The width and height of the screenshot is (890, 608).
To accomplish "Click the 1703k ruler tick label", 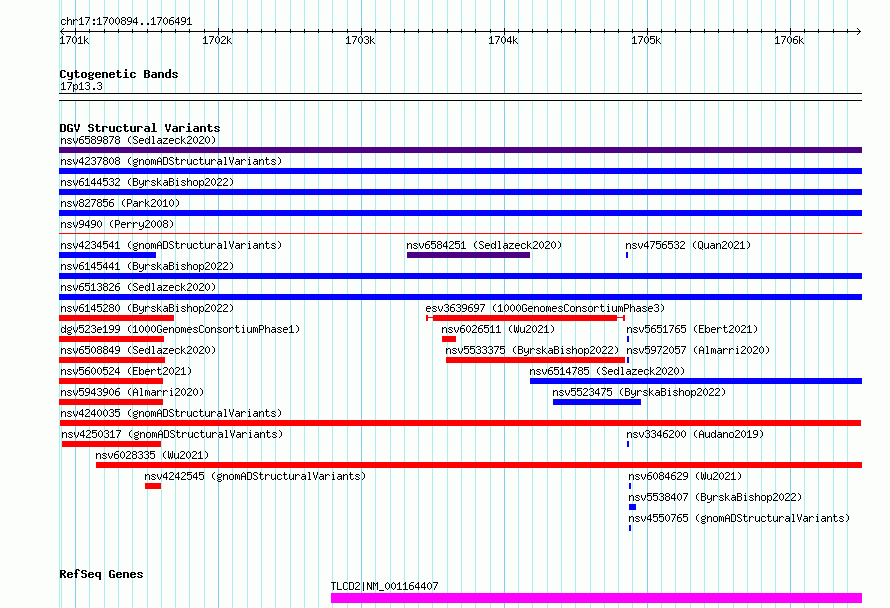I will point(360,40).
